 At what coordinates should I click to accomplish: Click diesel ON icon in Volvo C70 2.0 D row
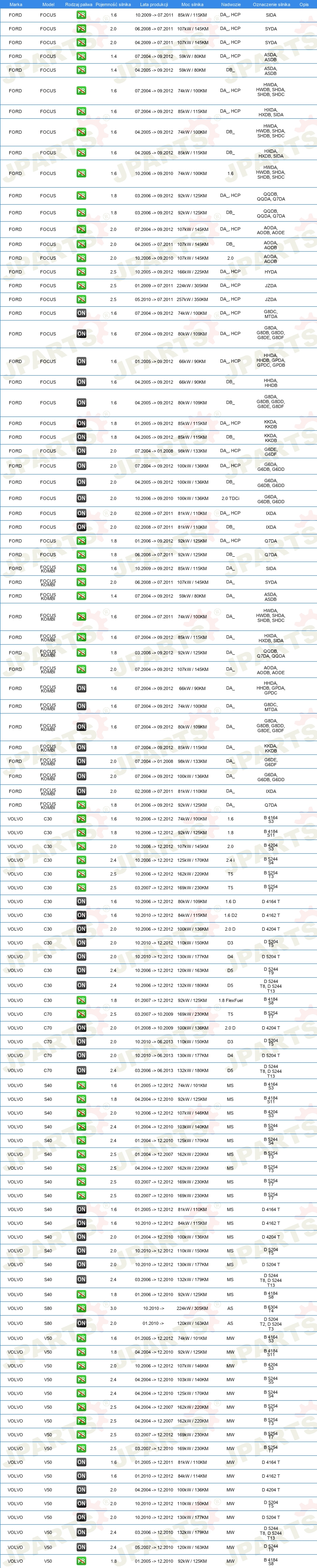81,1028
